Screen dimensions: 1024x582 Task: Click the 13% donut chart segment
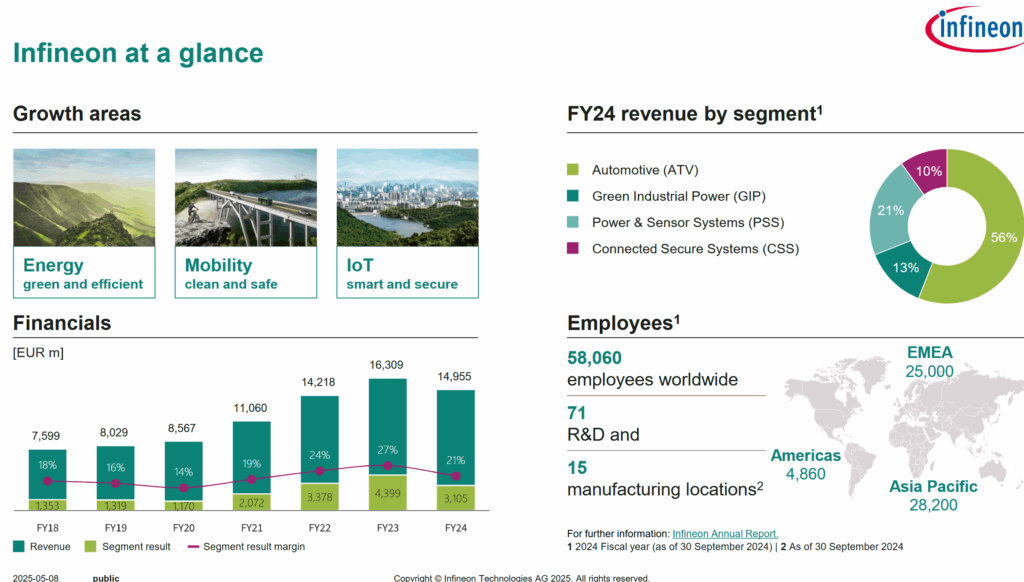(904, 269)
